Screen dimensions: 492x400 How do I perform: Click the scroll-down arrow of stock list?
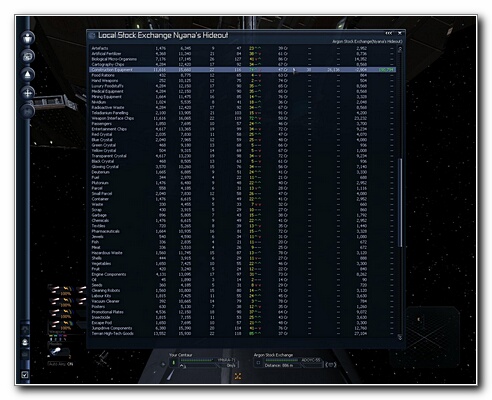400,337
